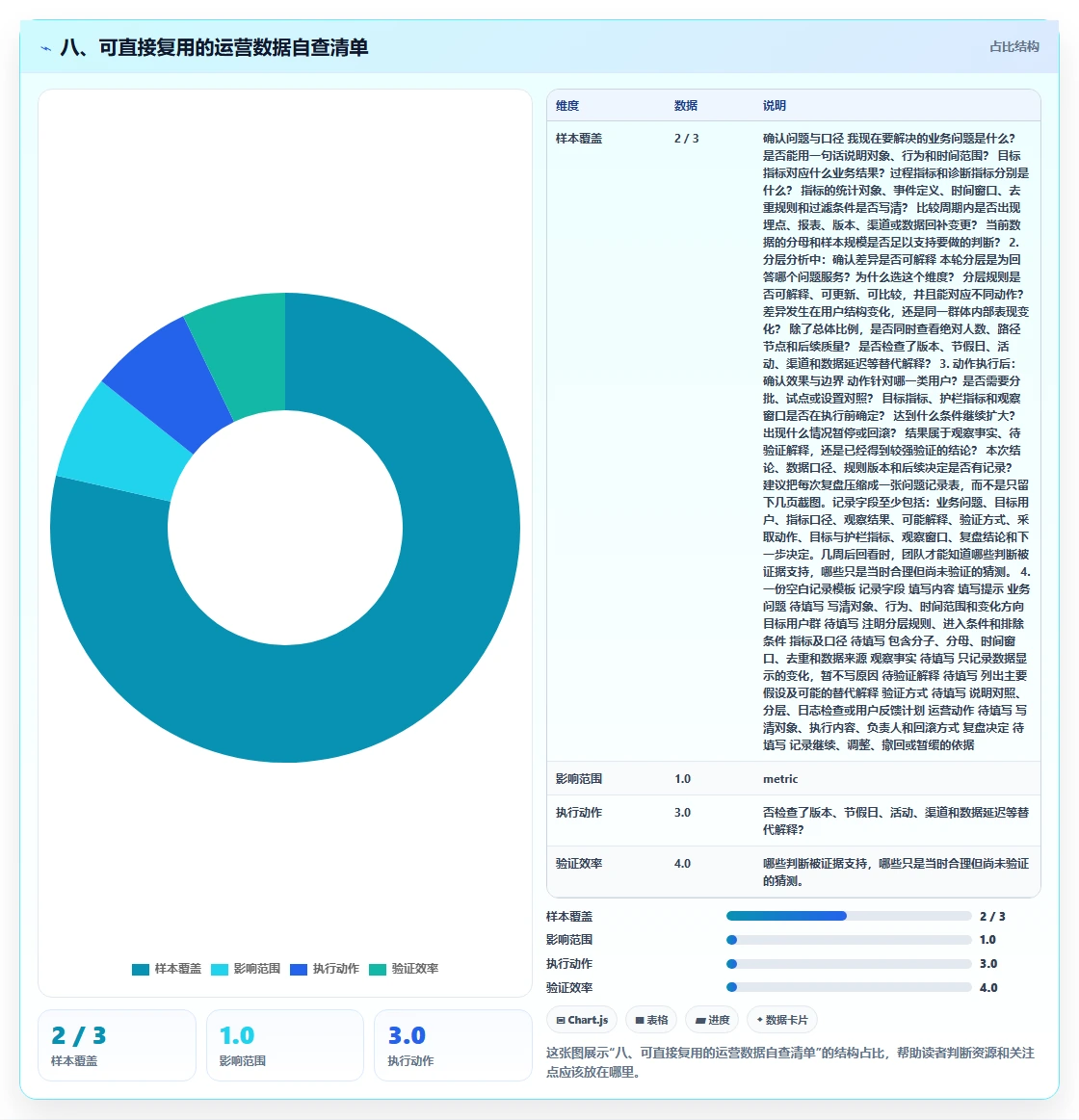Select the 进度 tag

712,1020
